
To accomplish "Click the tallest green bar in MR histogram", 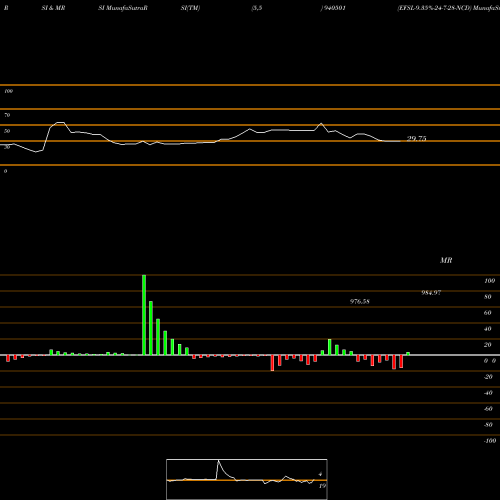I will tap(144, 315).
